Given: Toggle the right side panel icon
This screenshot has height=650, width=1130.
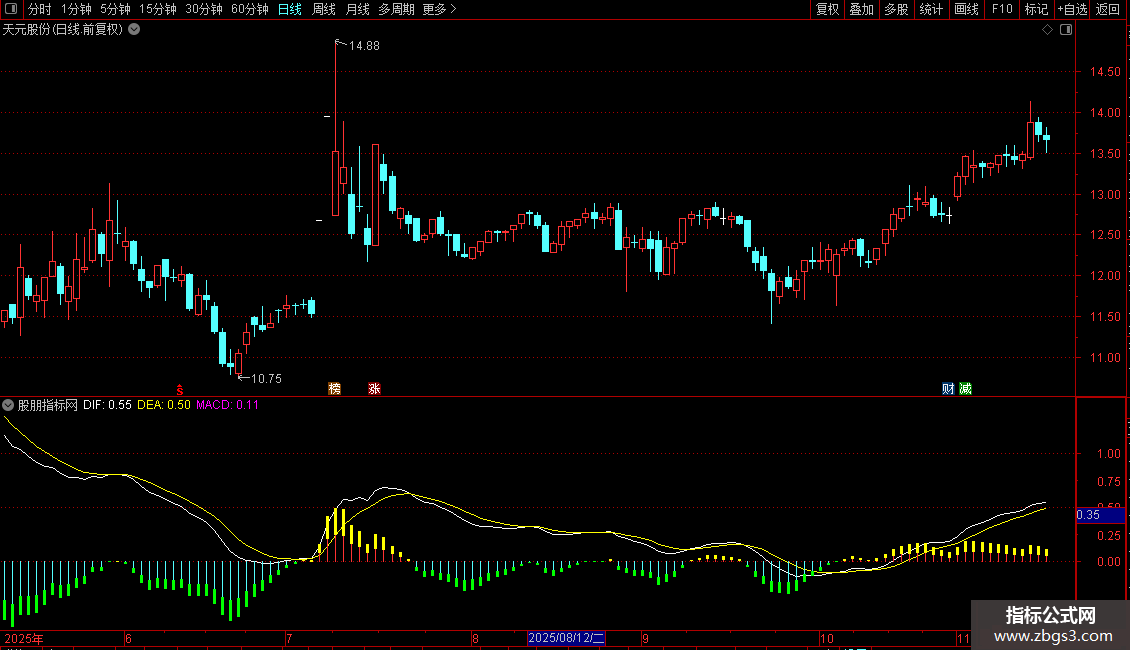Looking at the screenshot, I should coord(1066,30).
